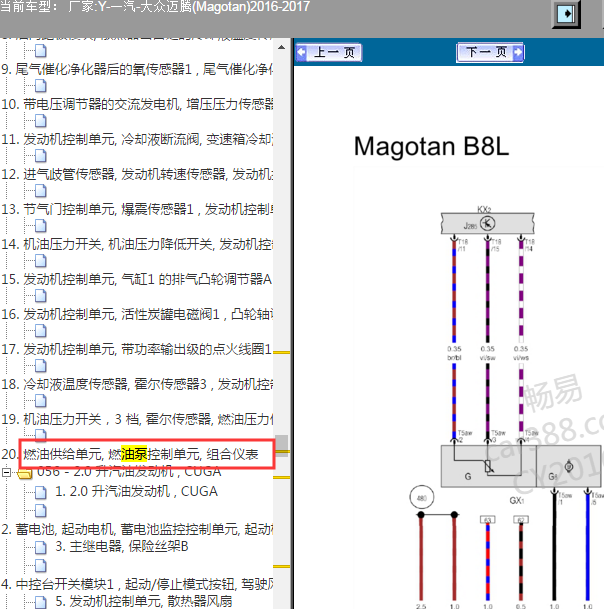Open the 056 - 2.0 升汽油发动机, CUGA folder icon
Screen dimensions: 604x609
tap(25, 473)
